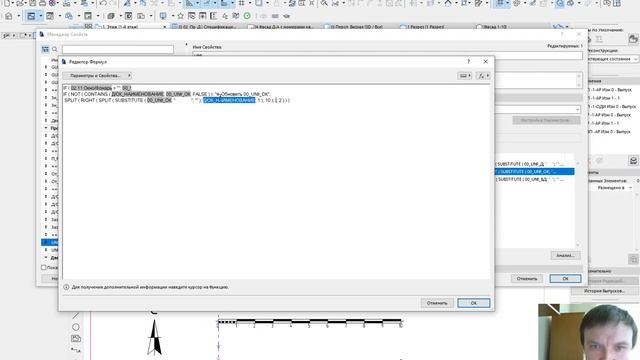Image resolution: width=640 pixels, height=360 pixels.
Task: Click 'ОК' in the formula editor dialog
Action: point(473,303)
